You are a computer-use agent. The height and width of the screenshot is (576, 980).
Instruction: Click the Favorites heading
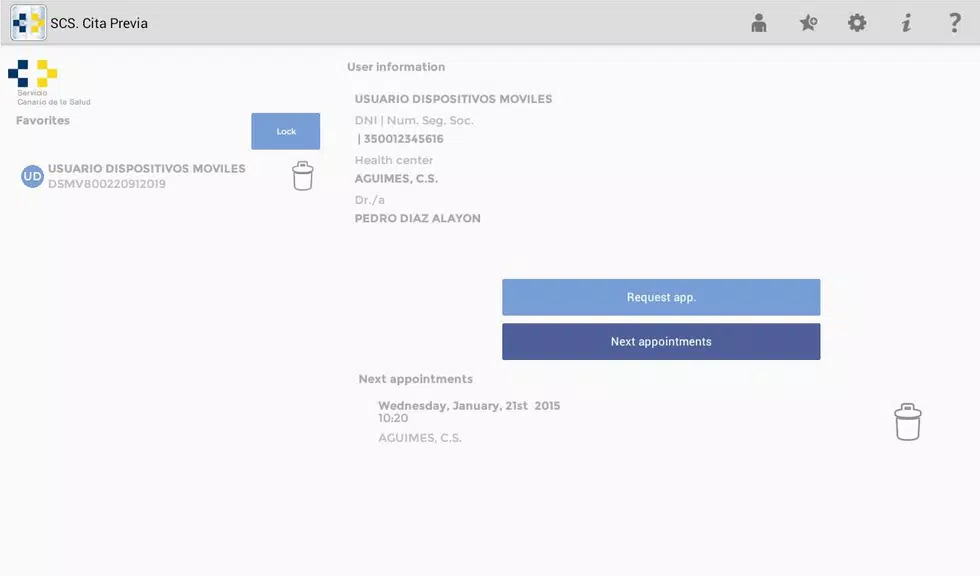coord(41,119)
